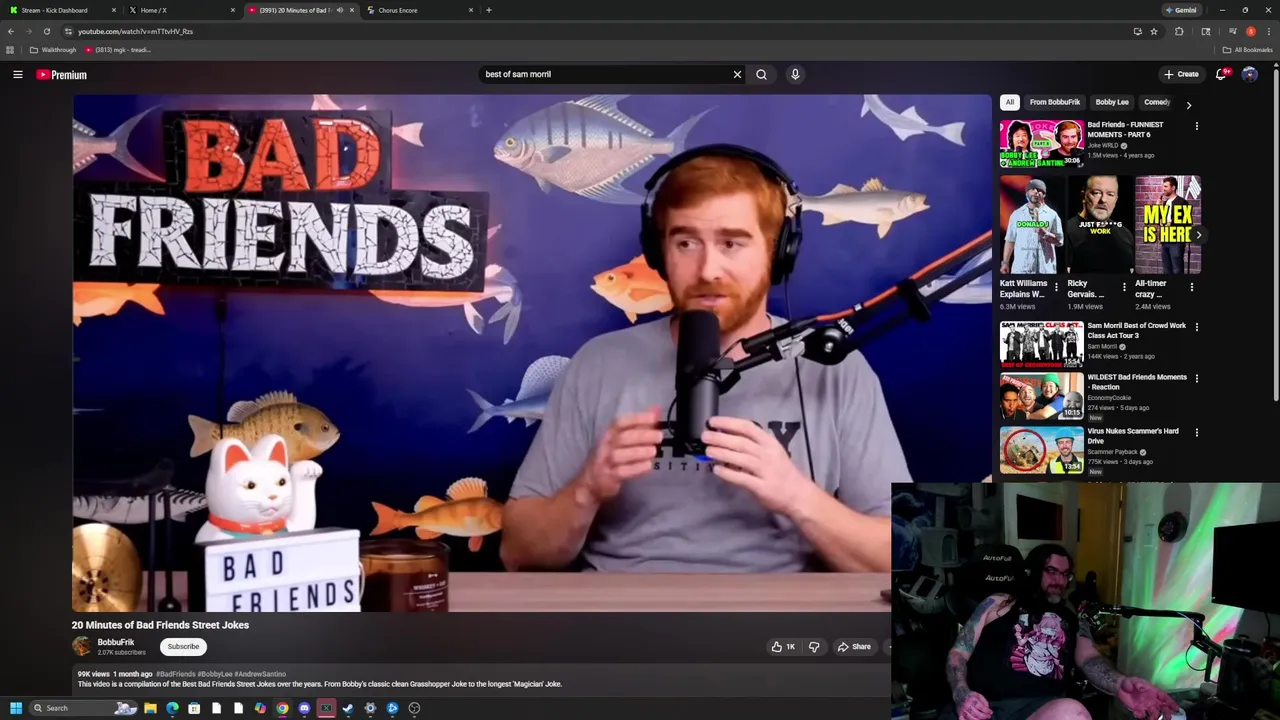
Task: Open the Walkthrough bookmark folder
Action: click(53, 50)
